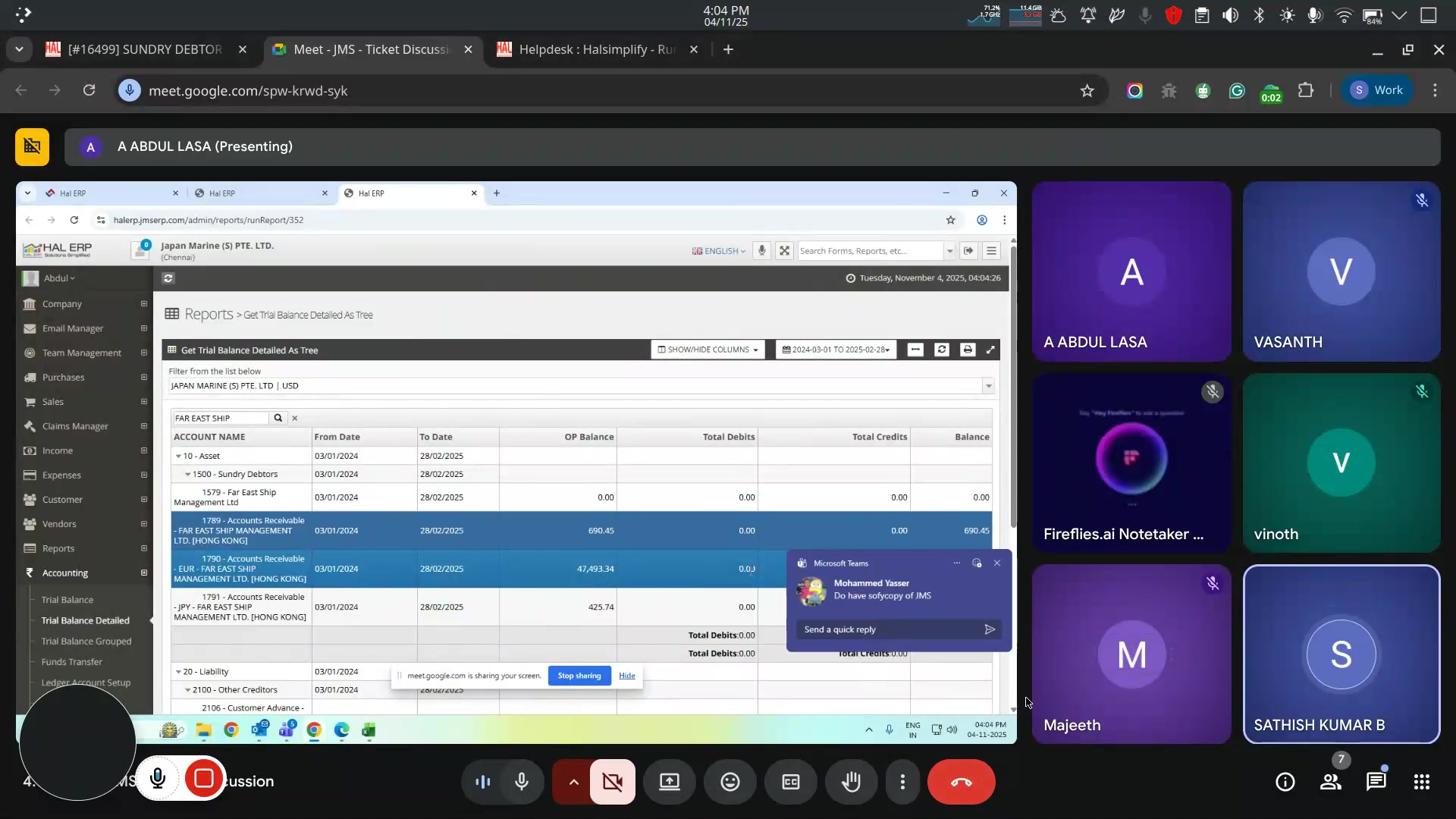Click the fullscreen arrows icon in the report header

(990, 350)
